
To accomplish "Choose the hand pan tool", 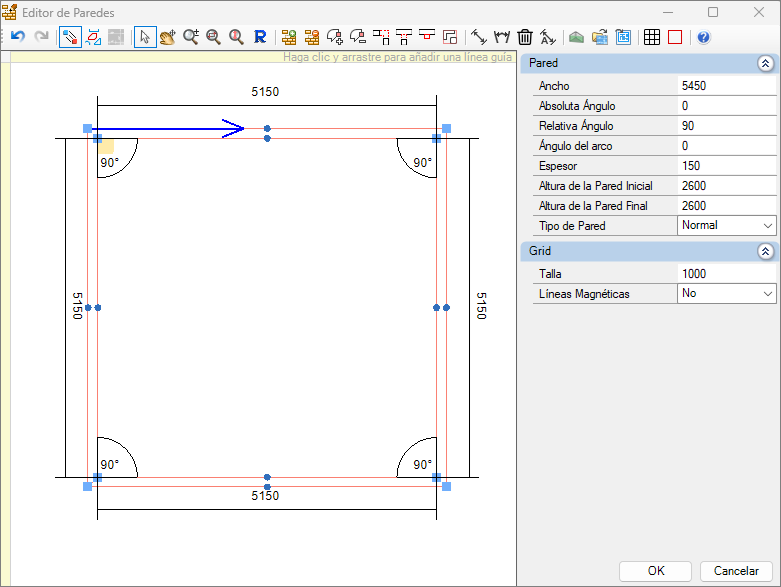I will coord(168,37).
